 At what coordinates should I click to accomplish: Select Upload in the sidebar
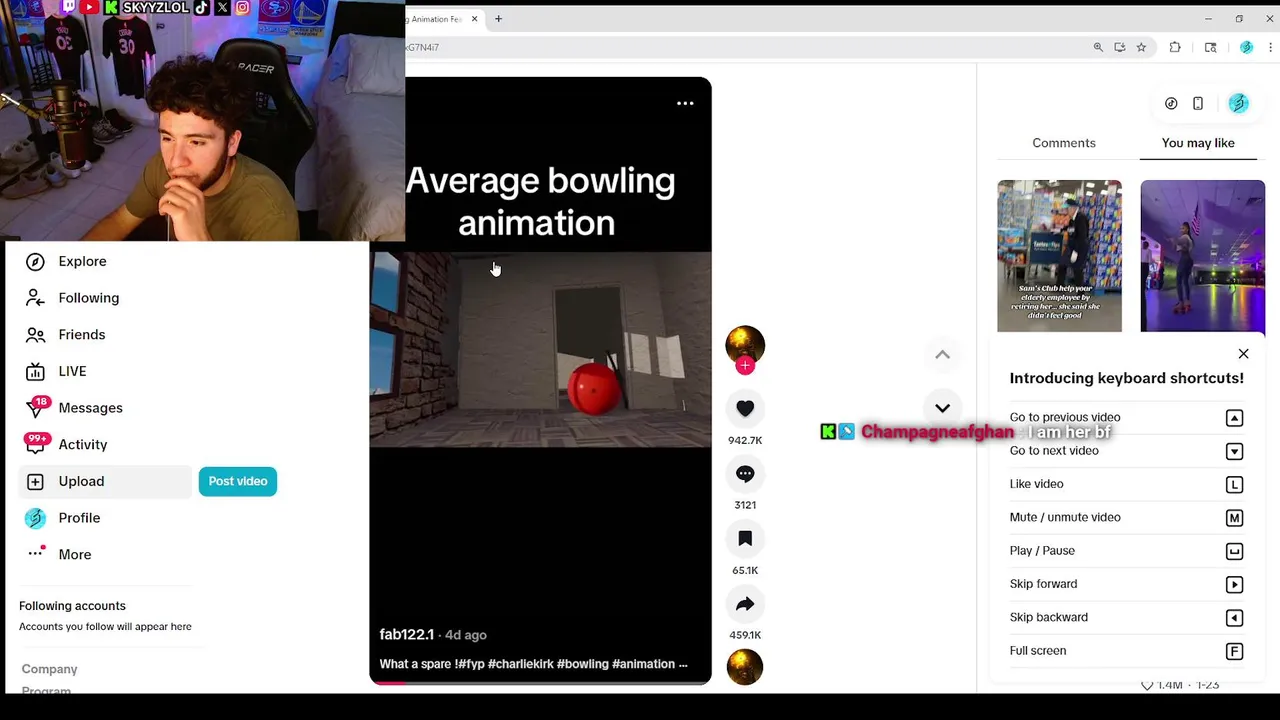pos(105,481)
